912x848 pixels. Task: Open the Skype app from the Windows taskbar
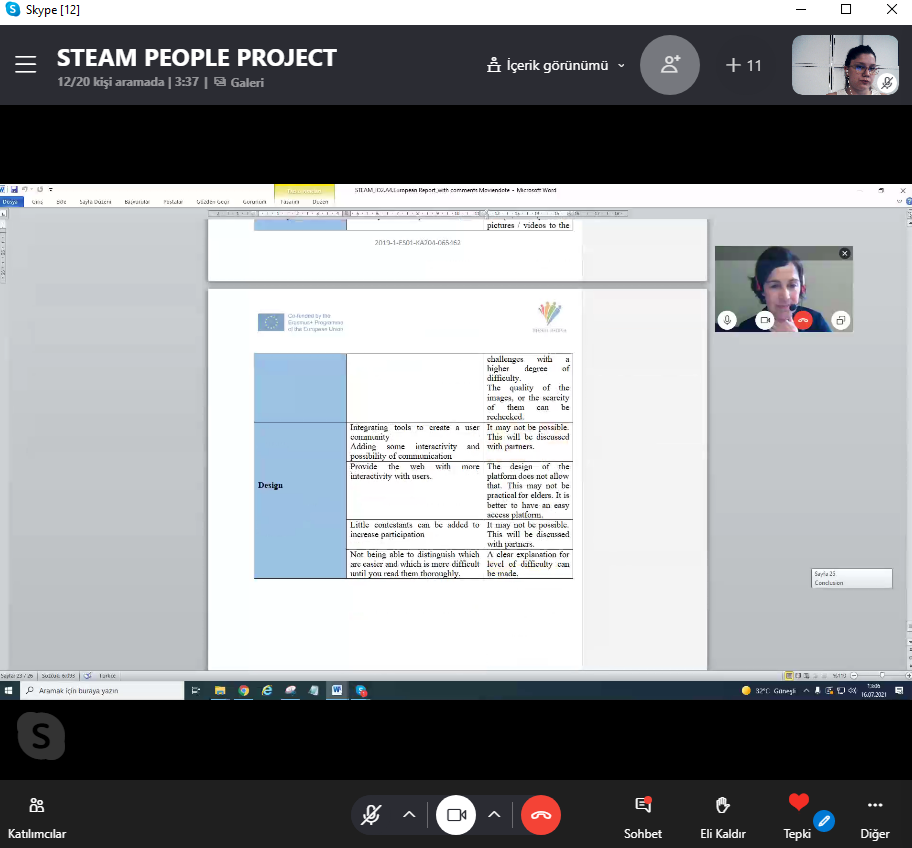coord(361,690)
